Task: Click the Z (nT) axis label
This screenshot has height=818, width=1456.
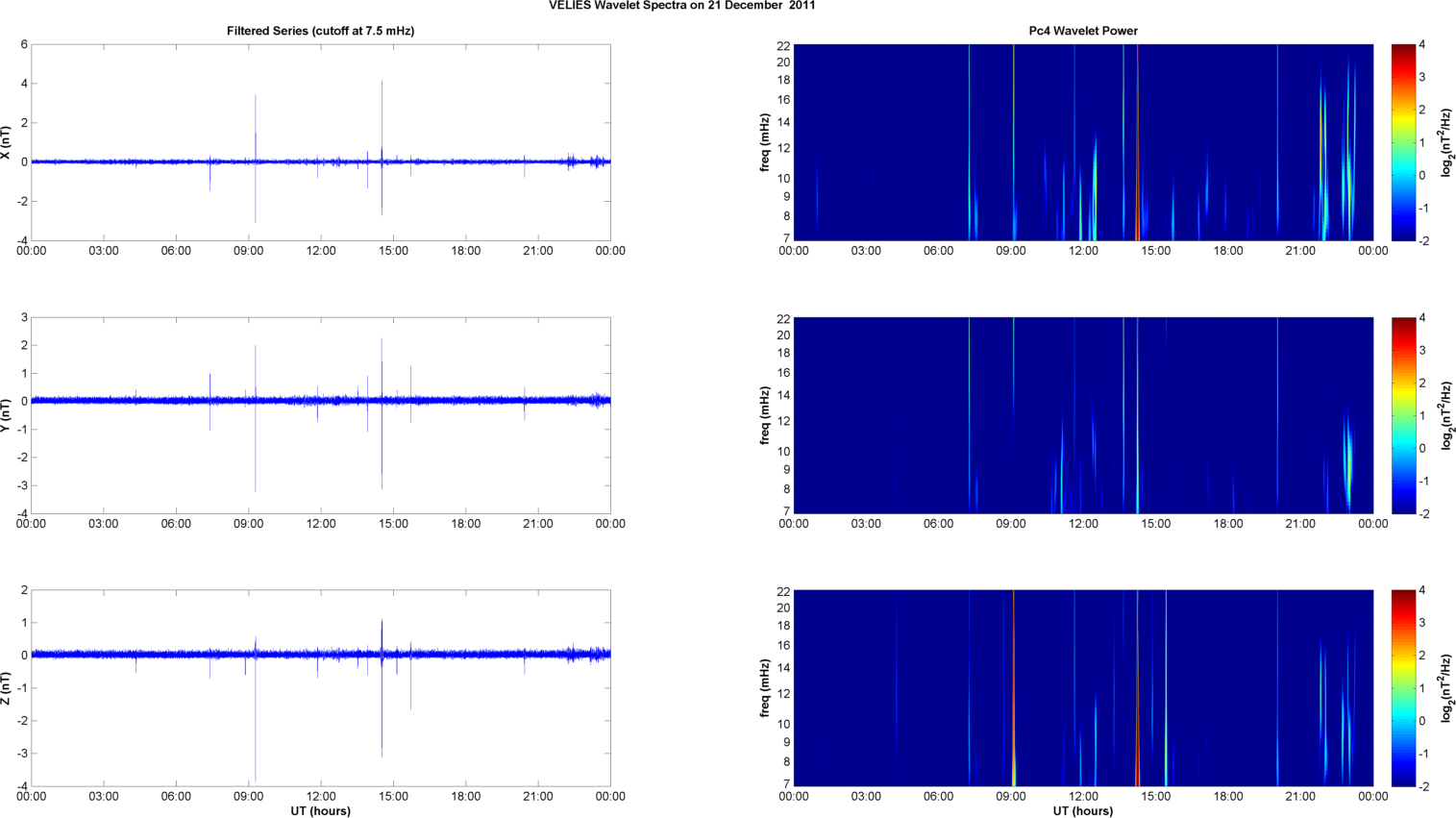Action: coord(6,688)
